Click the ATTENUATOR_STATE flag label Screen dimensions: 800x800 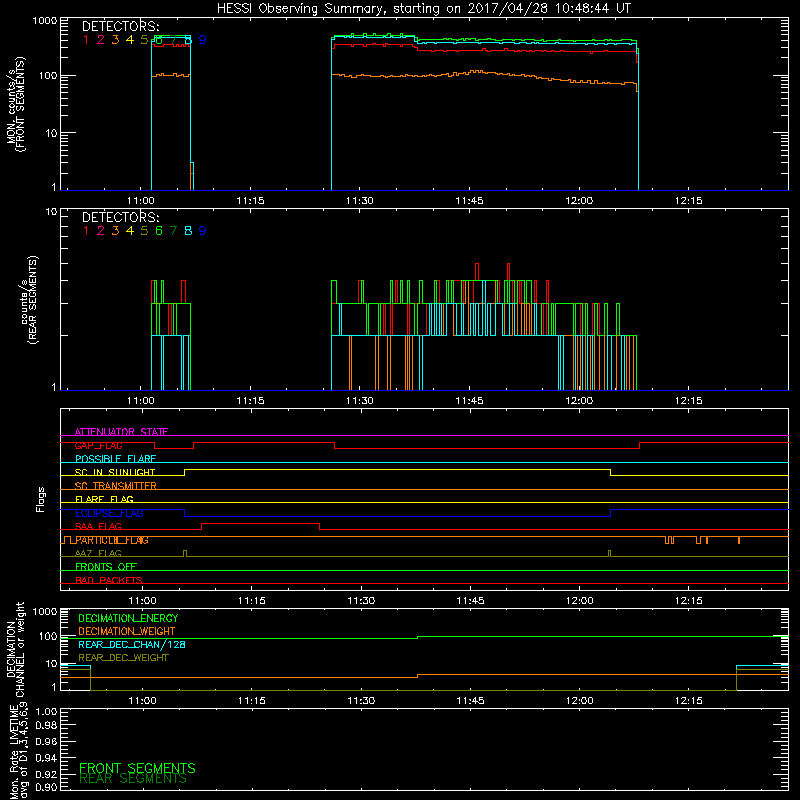tap(121, 432)
